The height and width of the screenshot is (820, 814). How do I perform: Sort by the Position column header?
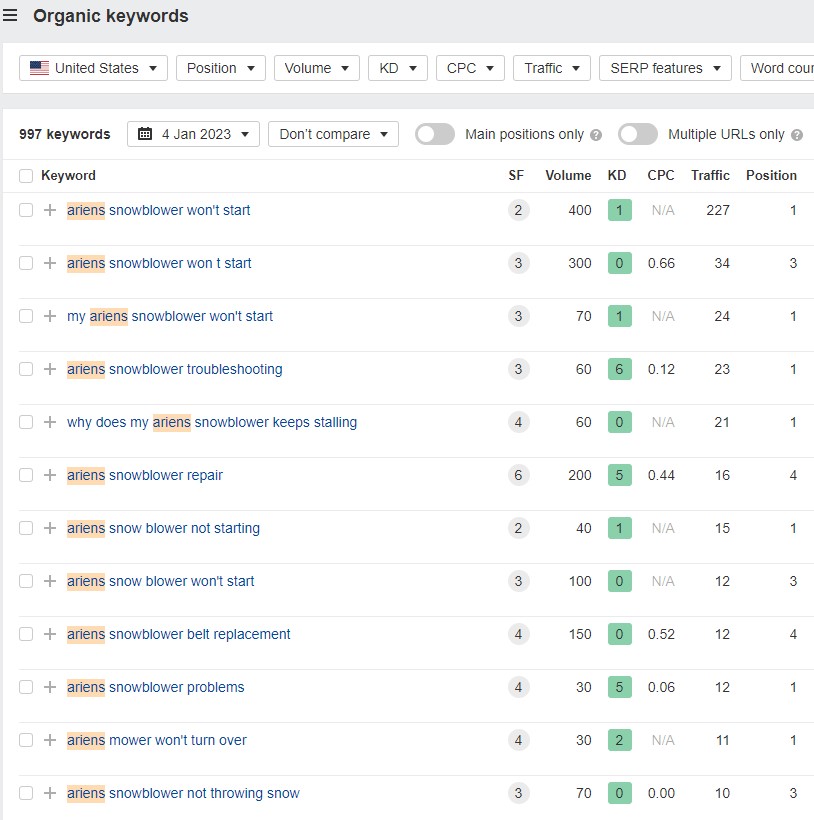pyautogui.click(x=771, y=176)
